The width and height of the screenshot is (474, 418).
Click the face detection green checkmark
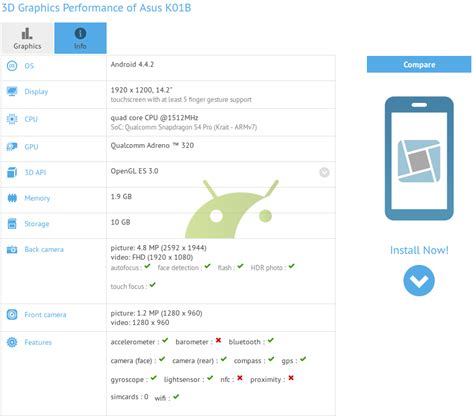pos(208,266)
